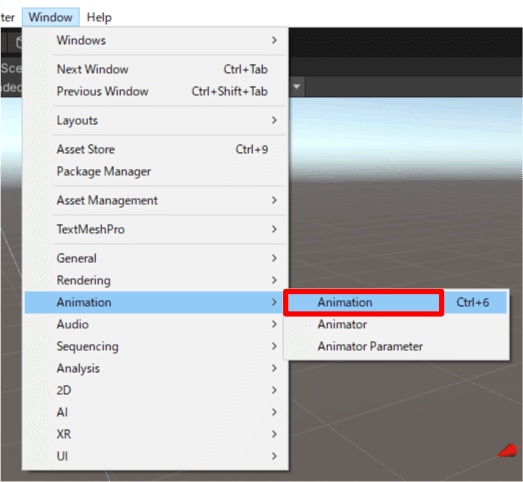The image size is (523, 482).
Task: Open Animator Parameter window entry
Action: pyautogui.click(x=396, y=346)
